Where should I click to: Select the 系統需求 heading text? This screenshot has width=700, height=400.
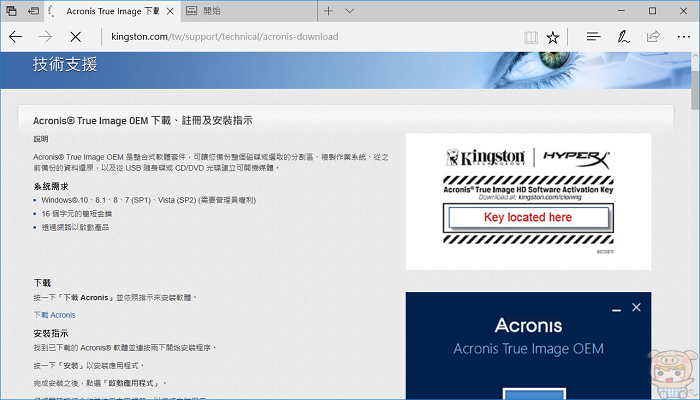coord(51,186)
